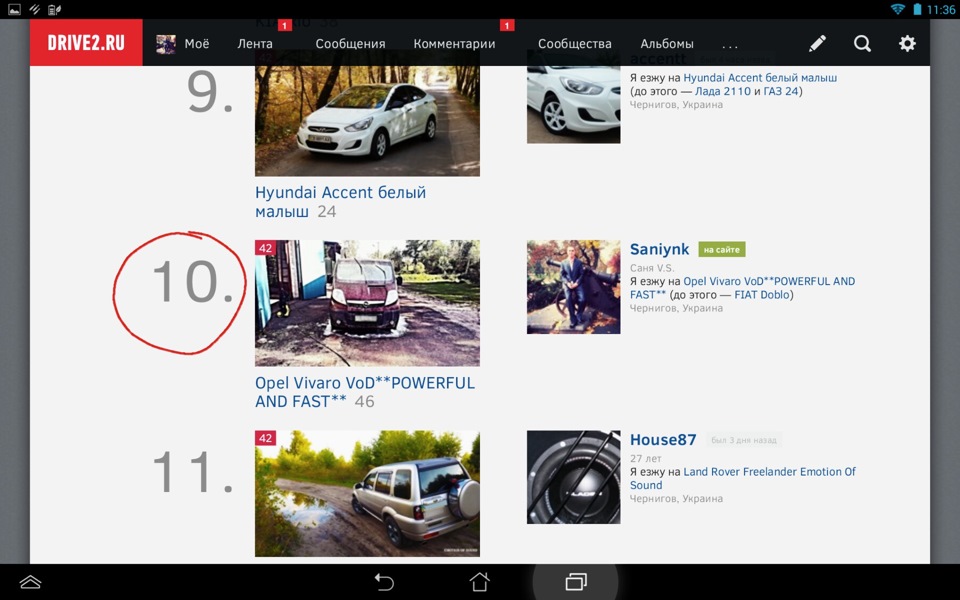
Task: Open the Моё profile menu item
Action: (197, 43)
